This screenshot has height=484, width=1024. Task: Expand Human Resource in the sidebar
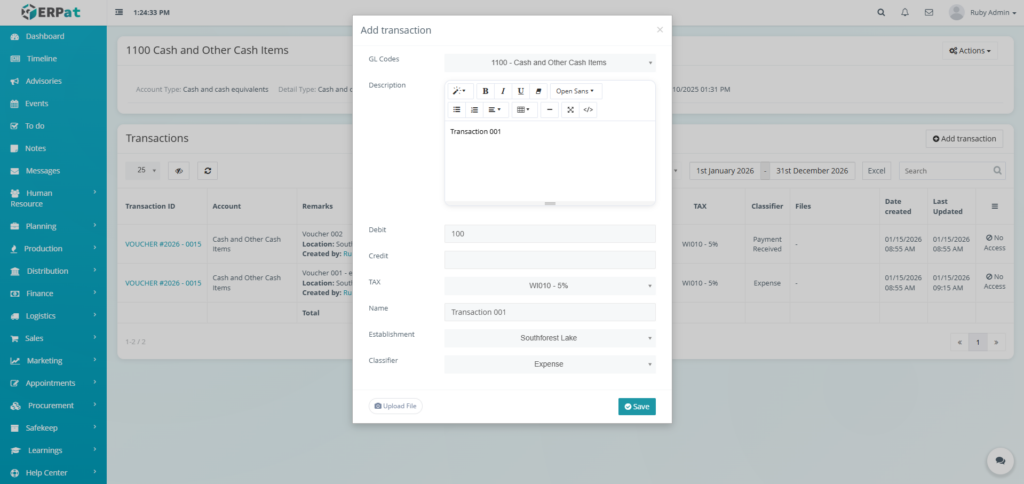(x=54, y=199)
